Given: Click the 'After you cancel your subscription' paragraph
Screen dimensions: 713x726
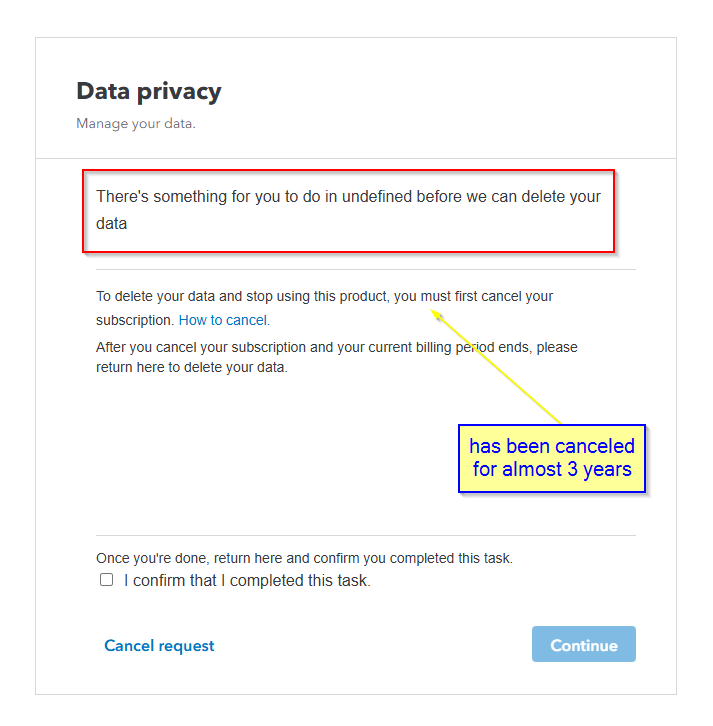Looking at the screenshot, I should tap(336, 357).
